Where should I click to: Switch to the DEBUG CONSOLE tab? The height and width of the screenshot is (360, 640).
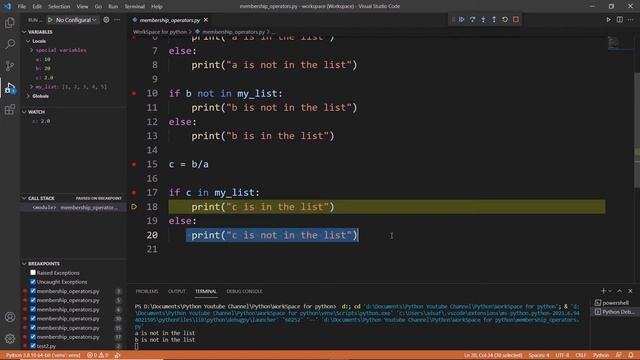(244, 291)
